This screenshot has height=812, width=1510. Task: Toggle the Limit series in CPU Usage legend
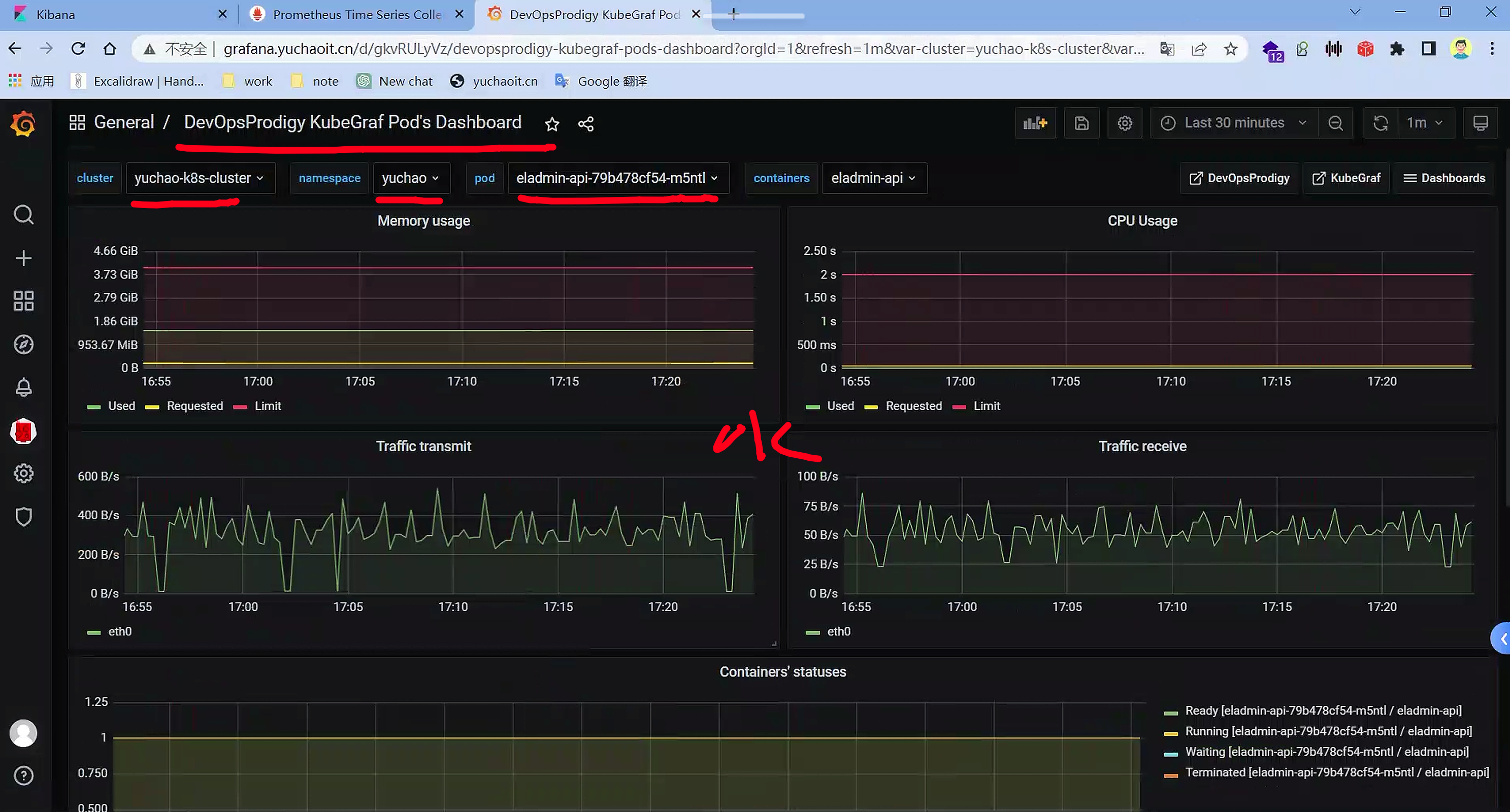pos(987,406)
